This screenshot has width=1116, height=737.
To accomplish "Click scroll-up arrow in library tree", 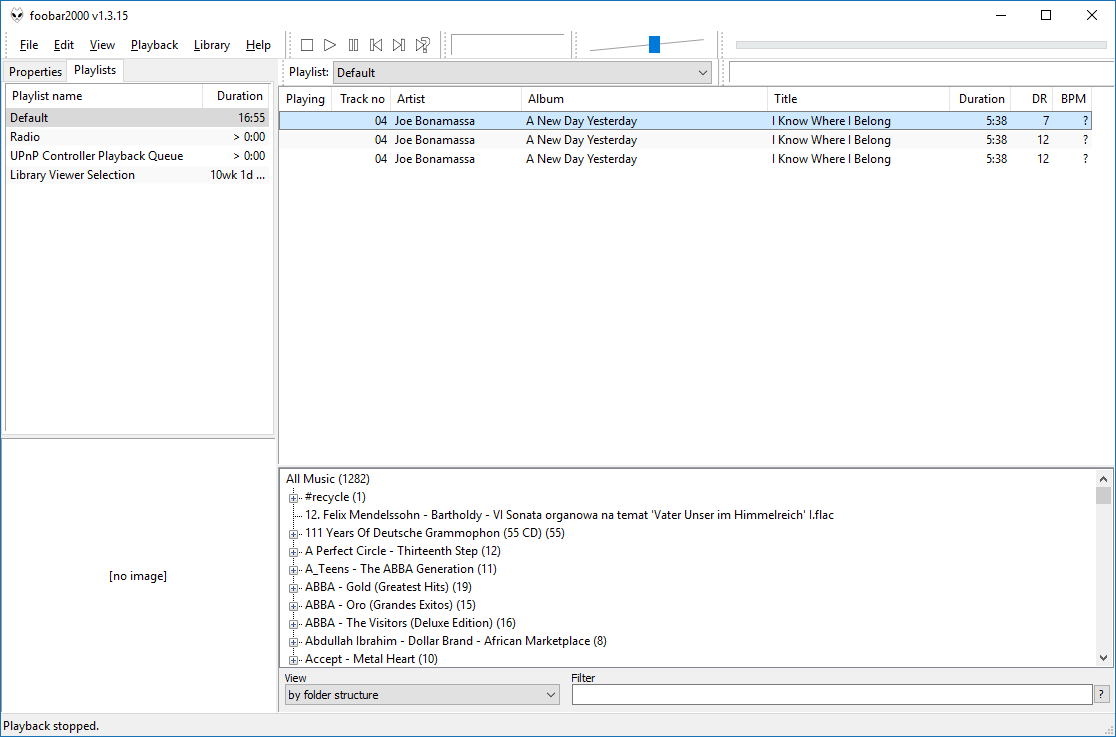I will pyautogui.click(x=1103, y=479).
